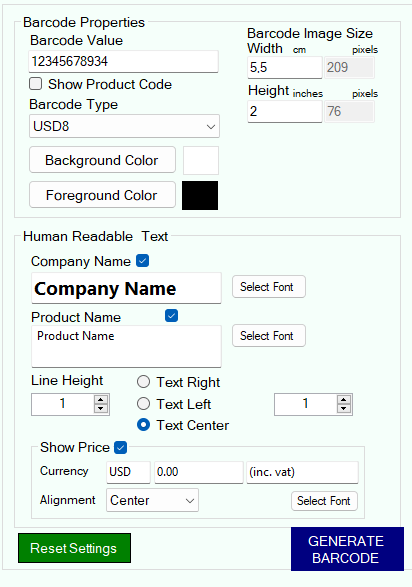Click the green Reset Settings button
The width and height of the screenshot is (412, 587).
pyautogui.click(x=74, y=548)
